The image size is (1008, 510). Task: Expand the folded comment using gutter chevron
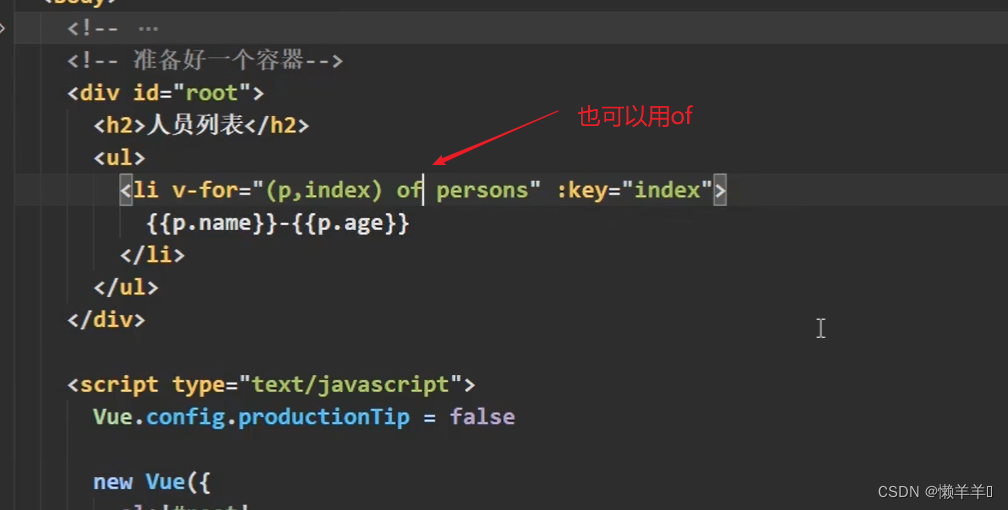tap(3, 28)
